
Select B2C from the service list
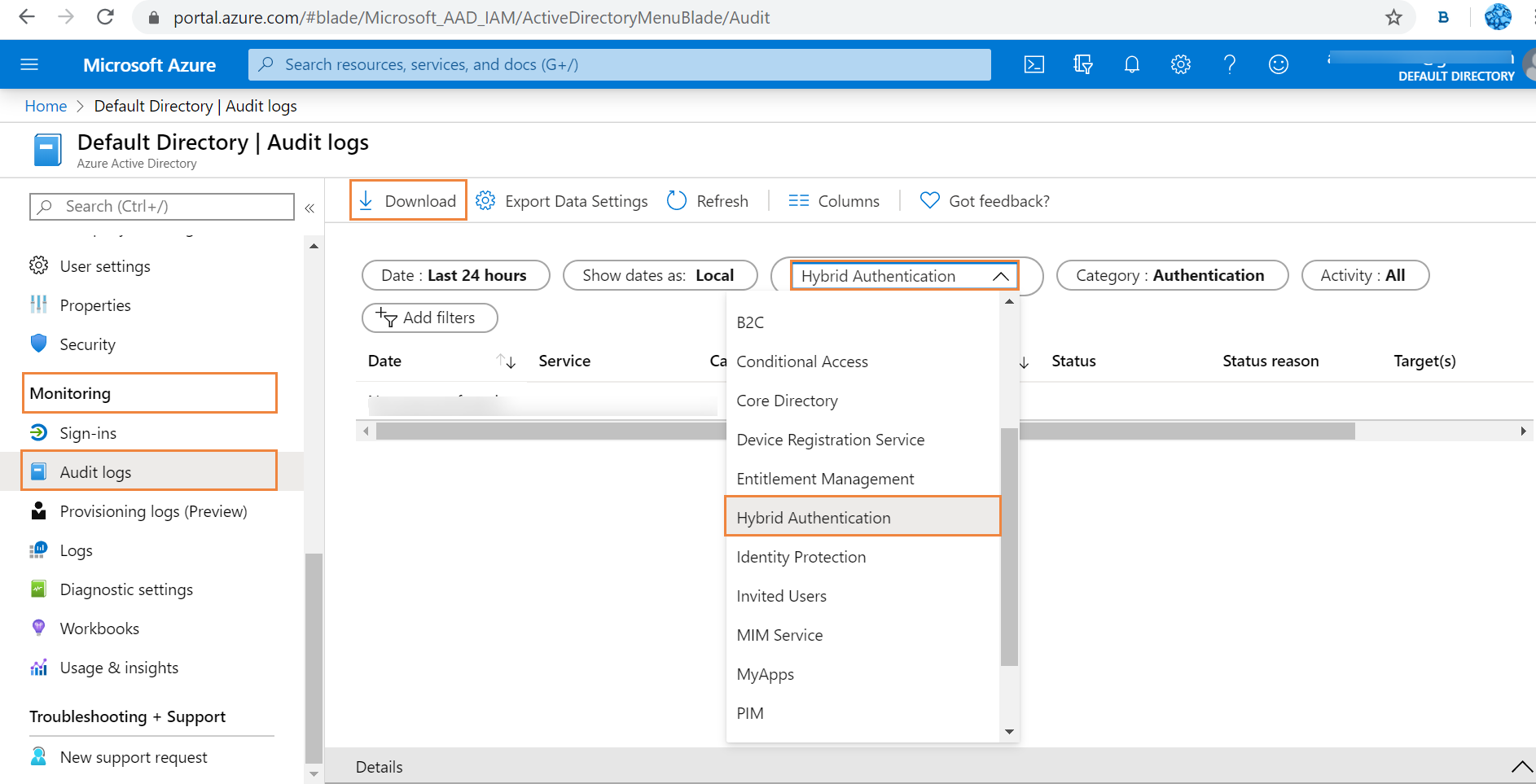click(863, 322)
